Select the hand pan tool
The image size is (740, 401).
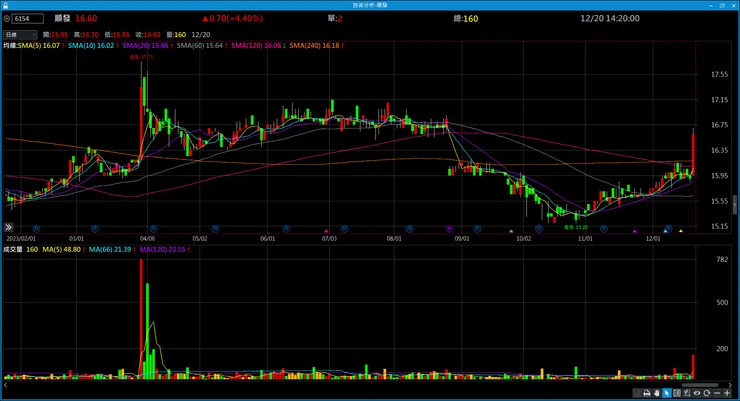point(657,393)
